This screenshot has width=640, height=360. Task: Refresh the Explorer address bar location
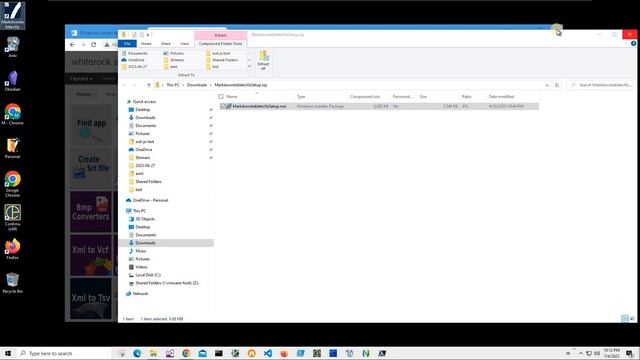pyautogui.click(x=557, y=85)
